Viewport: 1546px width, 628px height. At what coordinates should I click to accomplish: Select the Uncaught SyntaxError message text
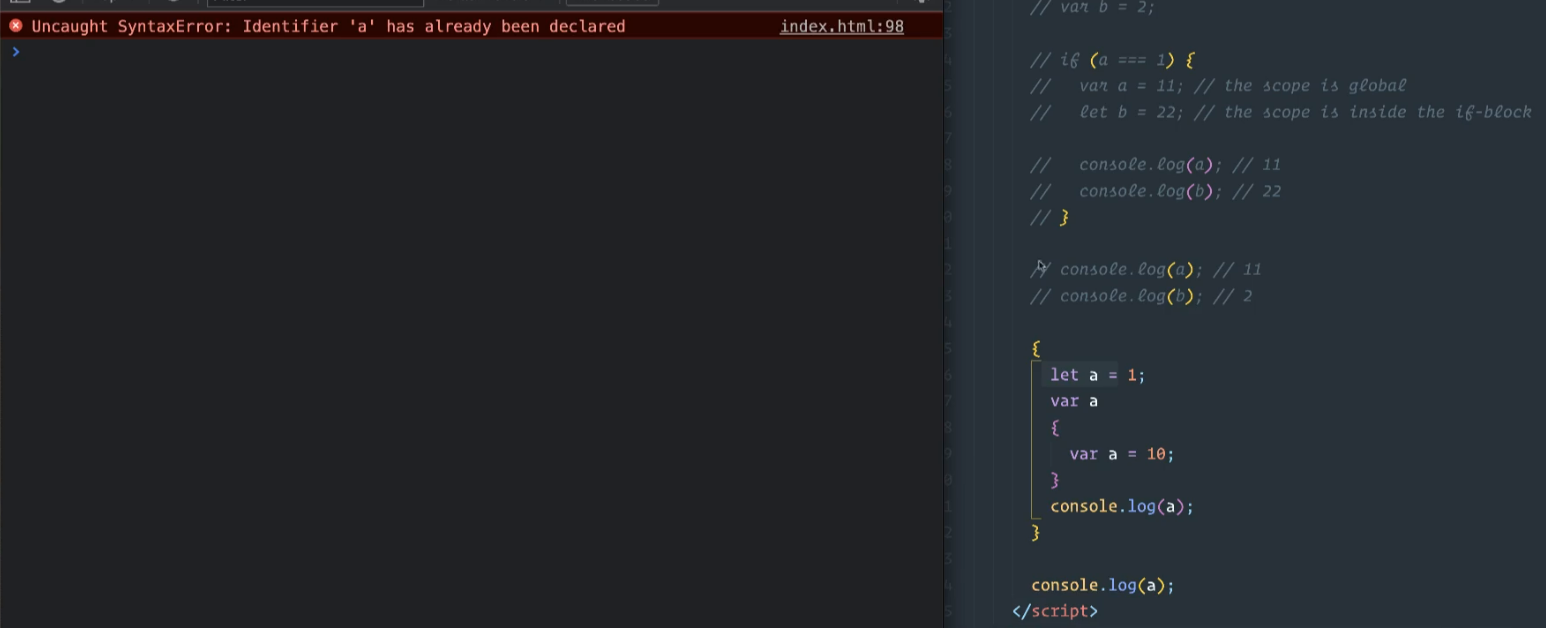tap(328, 26)
